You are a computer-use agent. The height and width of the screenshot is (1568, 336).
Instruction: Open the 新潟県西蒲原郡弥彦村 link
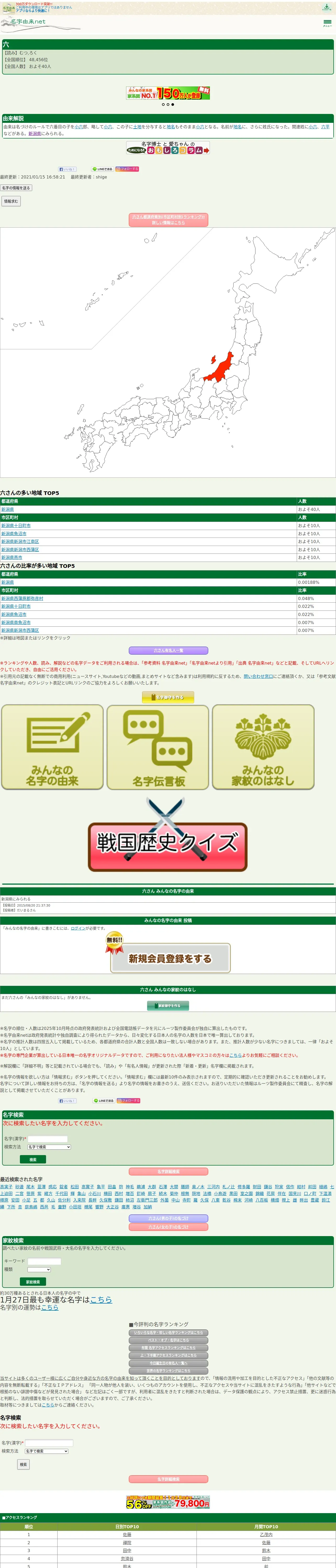[22, 598]
